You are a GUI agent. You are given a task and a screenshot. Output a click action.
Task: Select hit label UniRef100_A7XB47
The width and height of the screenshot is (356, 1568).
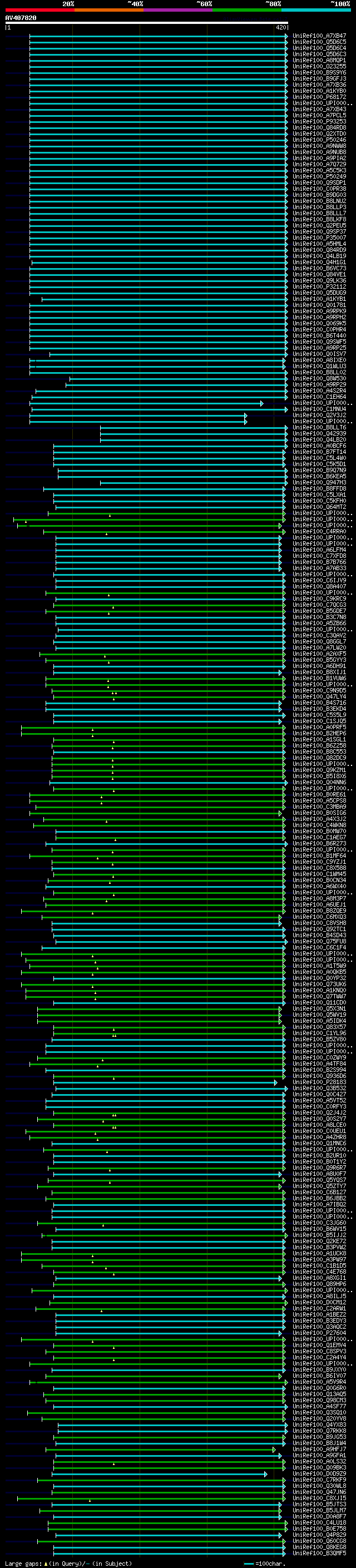pyautogui.click(x=319, y=36)
